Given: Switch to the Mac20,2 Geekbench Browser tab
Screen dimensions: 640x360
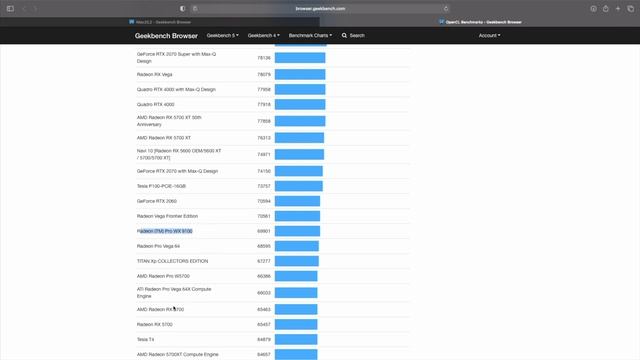Looking at the screenshot, I should coord(160,22).
